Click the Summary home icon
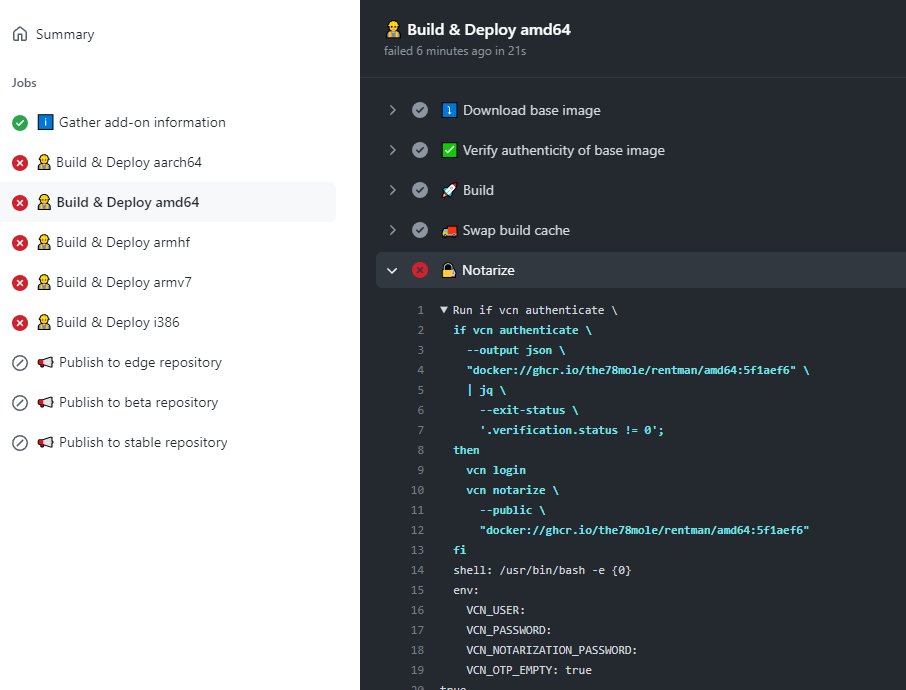Viewport: 906px width, 690px height. 20,34
